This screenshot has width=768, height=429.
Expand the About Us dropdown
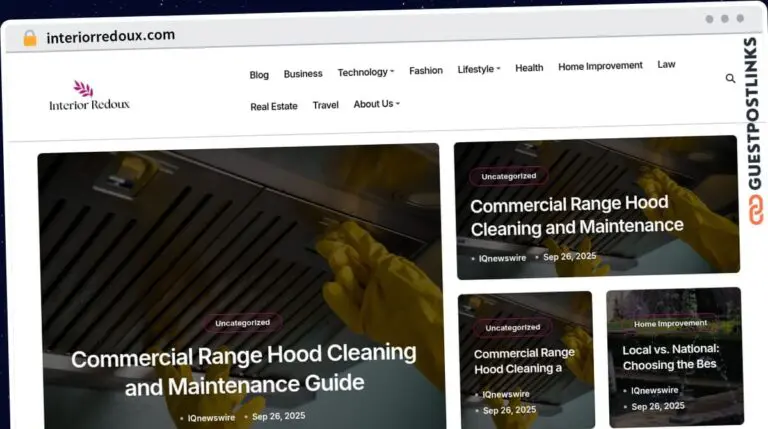[377, 104]
